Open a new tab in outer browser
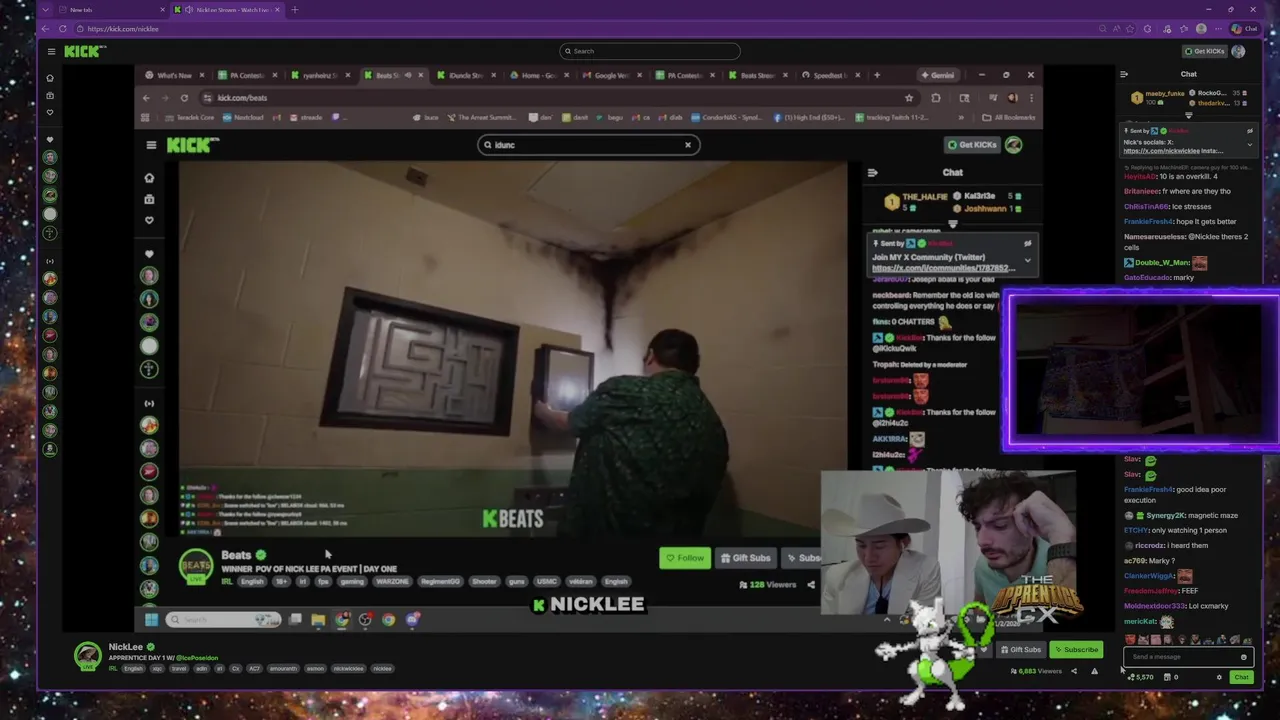This screenshot has height=720, width=1280. [x=294, y=10]
